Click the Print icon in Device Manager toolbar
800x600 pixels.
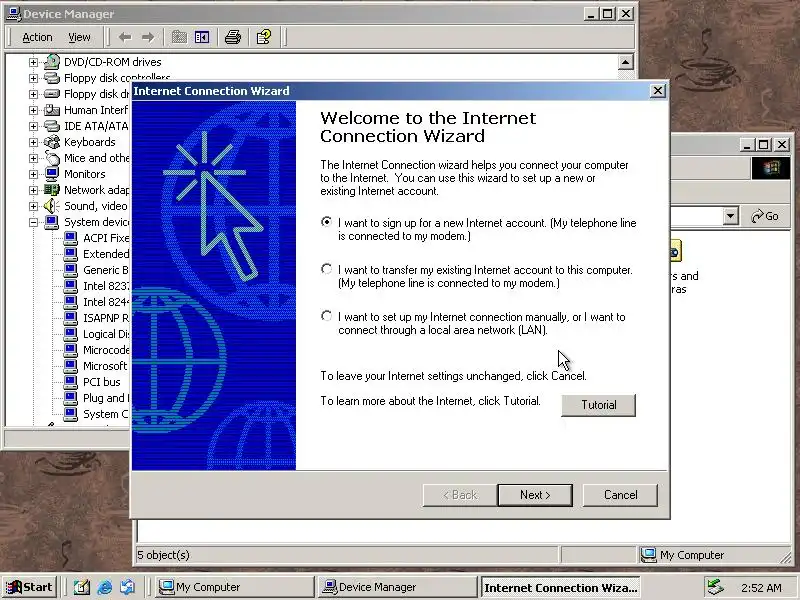[233, 37]
